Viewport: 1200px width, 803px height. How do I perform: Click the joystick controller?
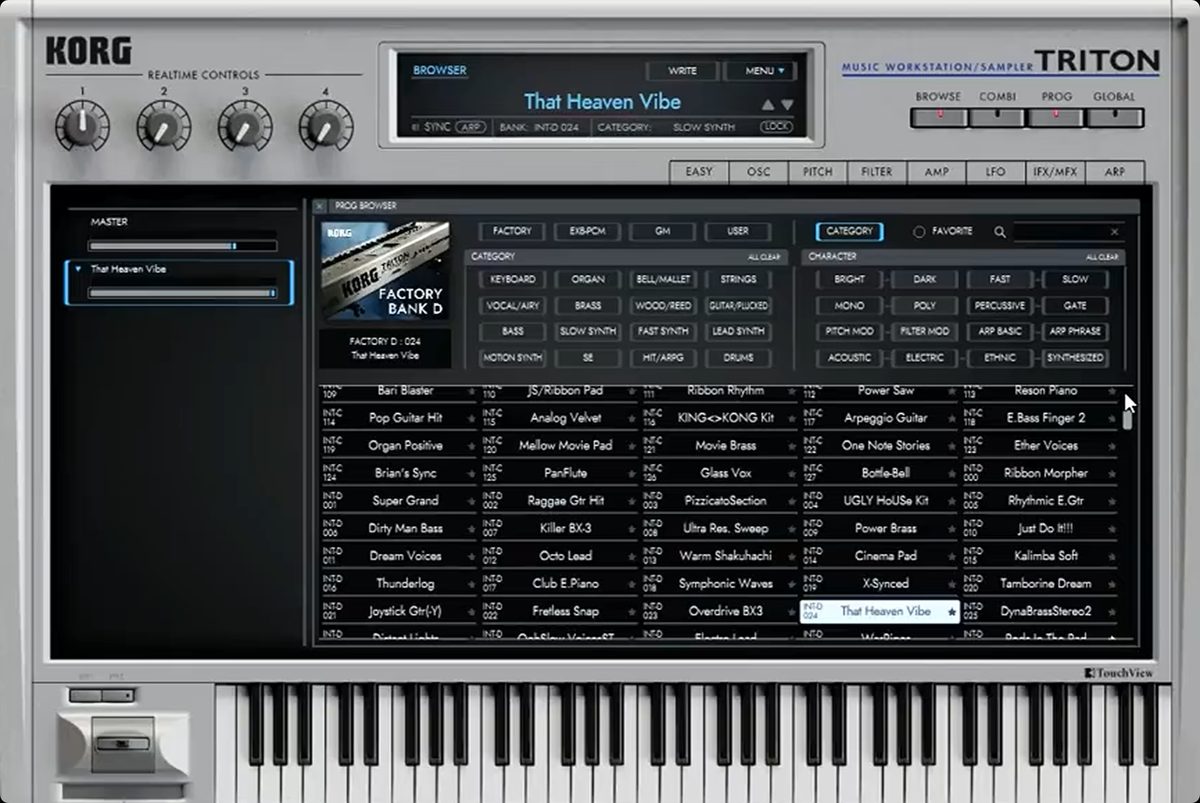[x=123, y=745]
